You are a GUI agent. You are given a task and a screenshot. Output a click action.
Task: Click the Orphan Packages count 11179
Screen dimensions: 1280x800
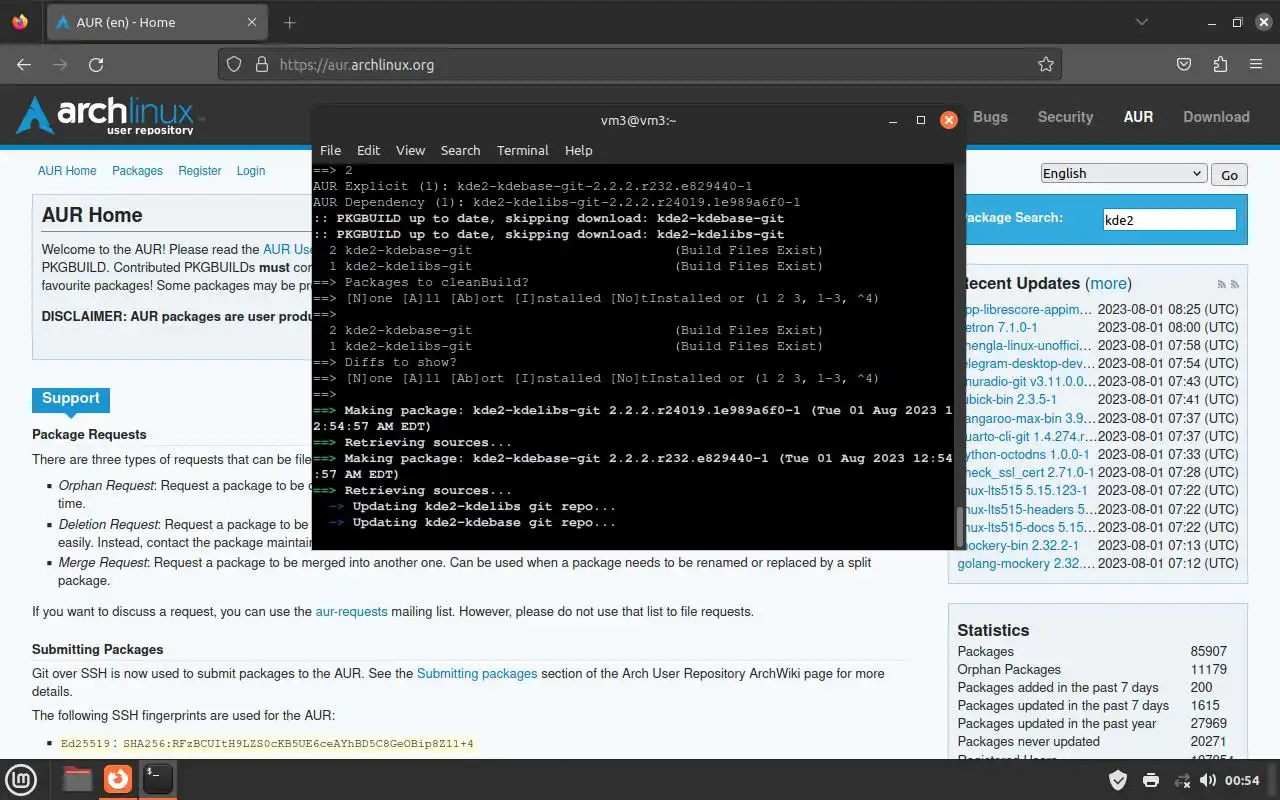[1208, 669]
